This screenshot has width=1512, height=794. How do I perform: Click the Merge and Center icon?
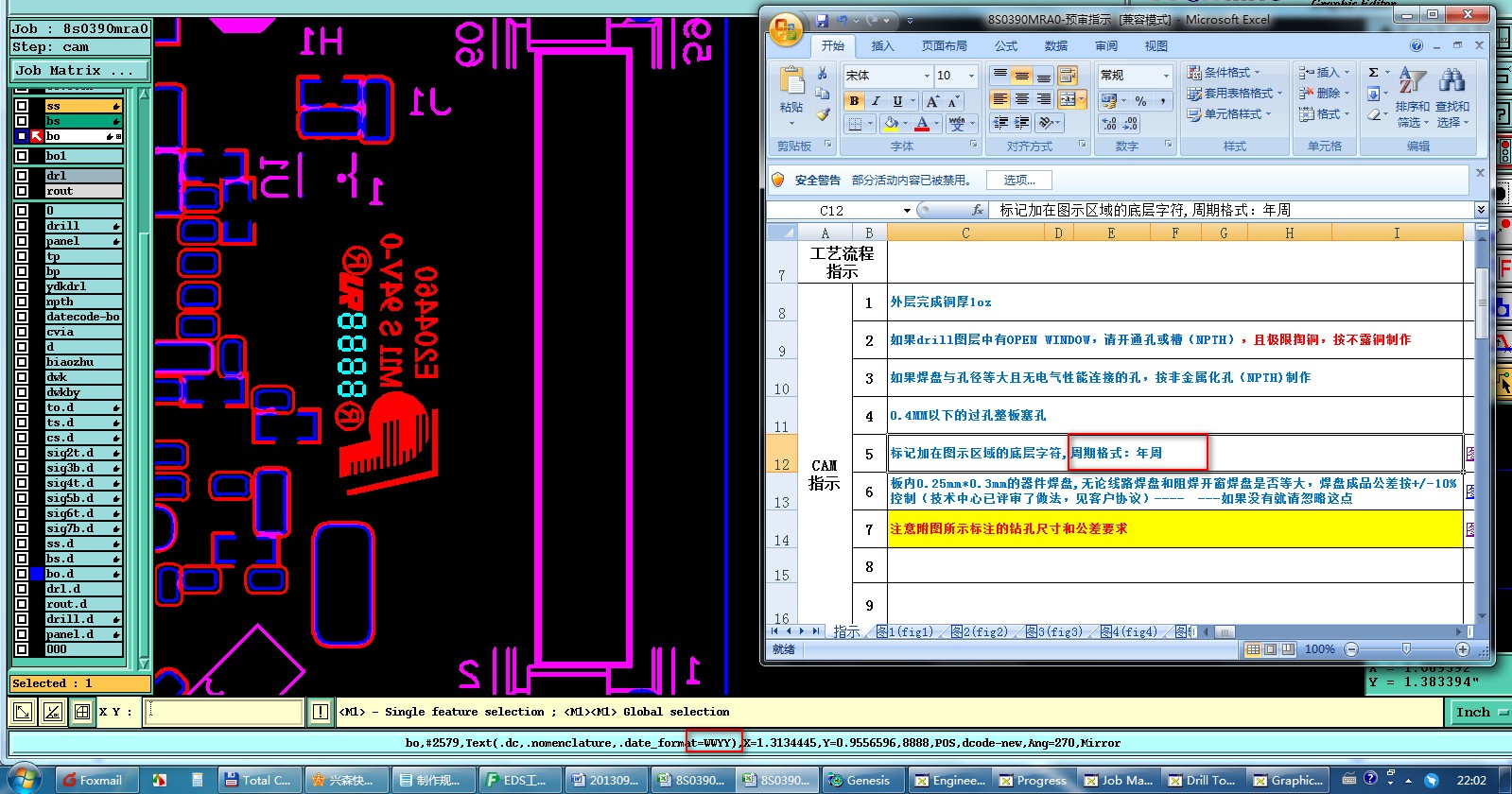1067,99
